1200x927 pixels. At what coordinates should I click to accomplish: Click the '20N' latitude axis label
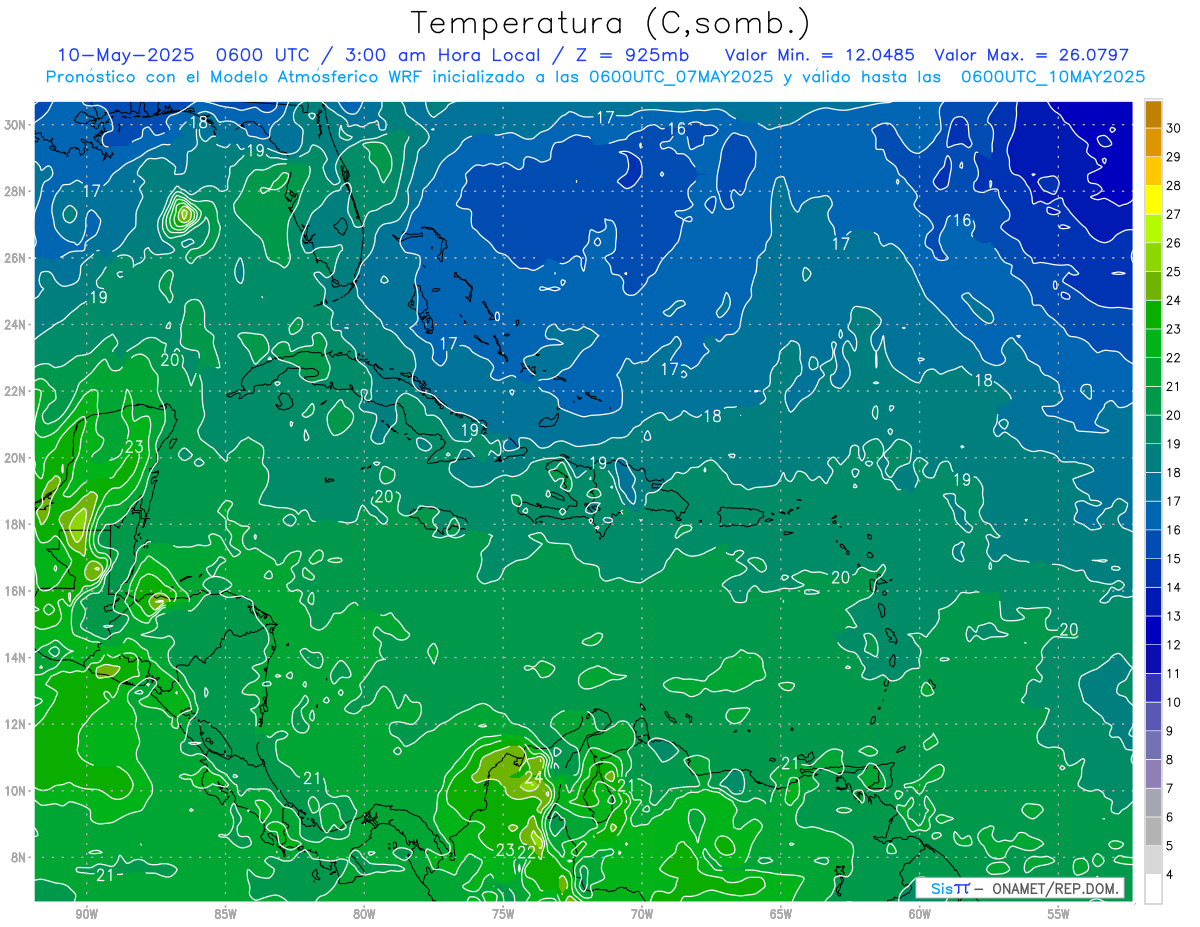pos(17,458)
